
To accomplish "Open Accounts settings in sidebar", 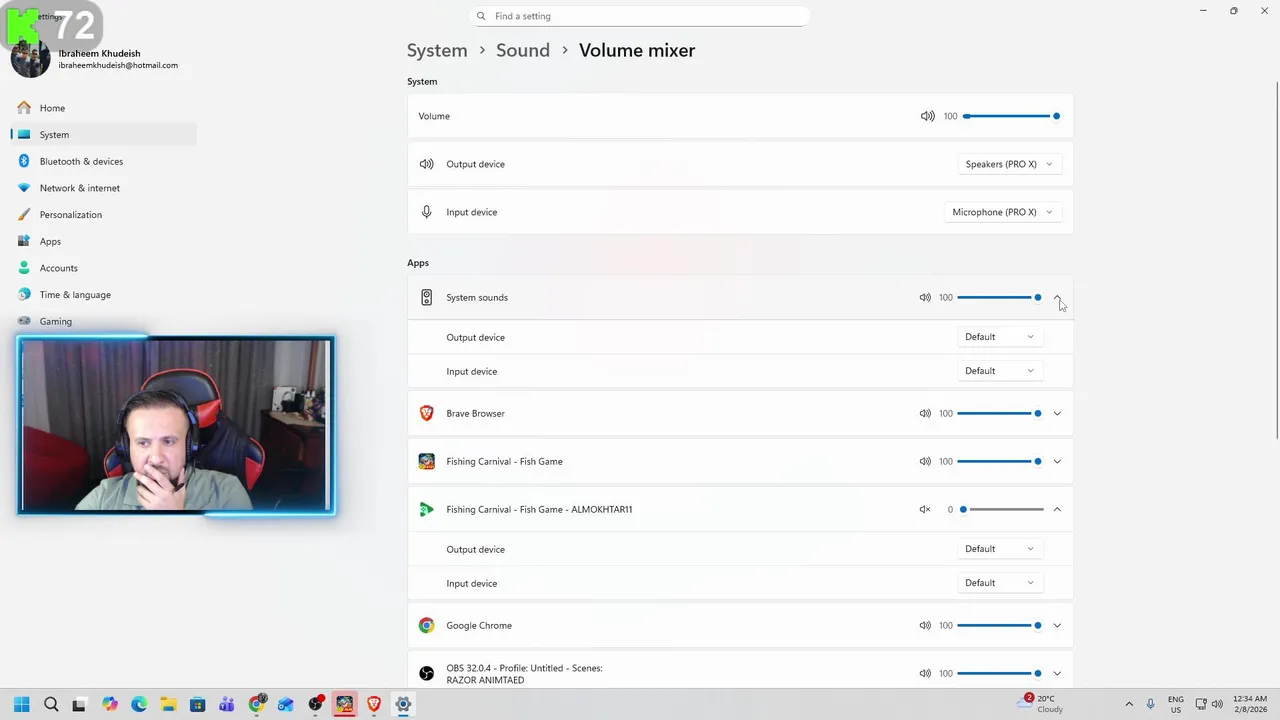I will (104, 268).
